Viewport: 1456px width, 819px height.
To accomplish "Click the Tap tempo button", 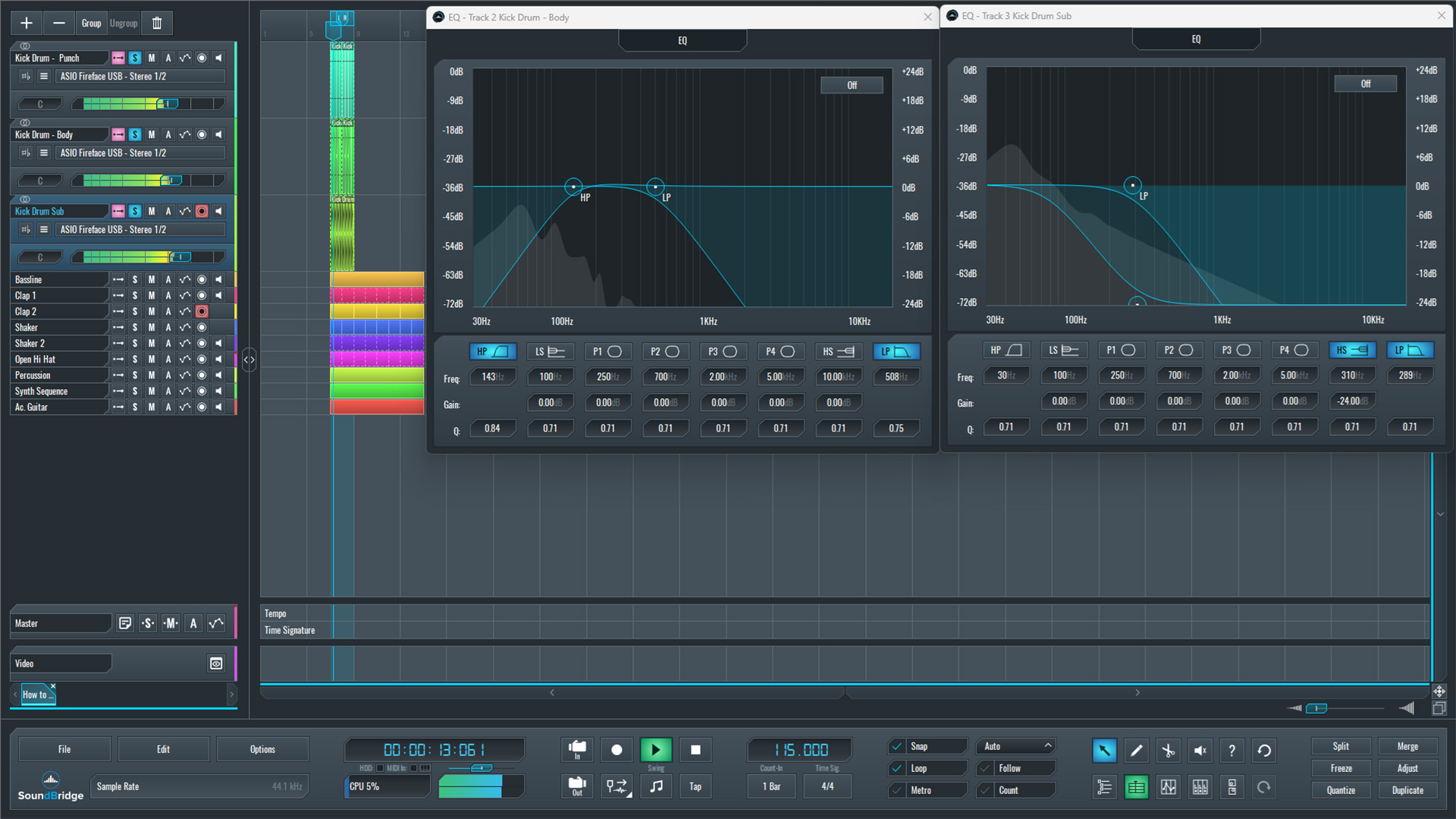I will (695, 786).
